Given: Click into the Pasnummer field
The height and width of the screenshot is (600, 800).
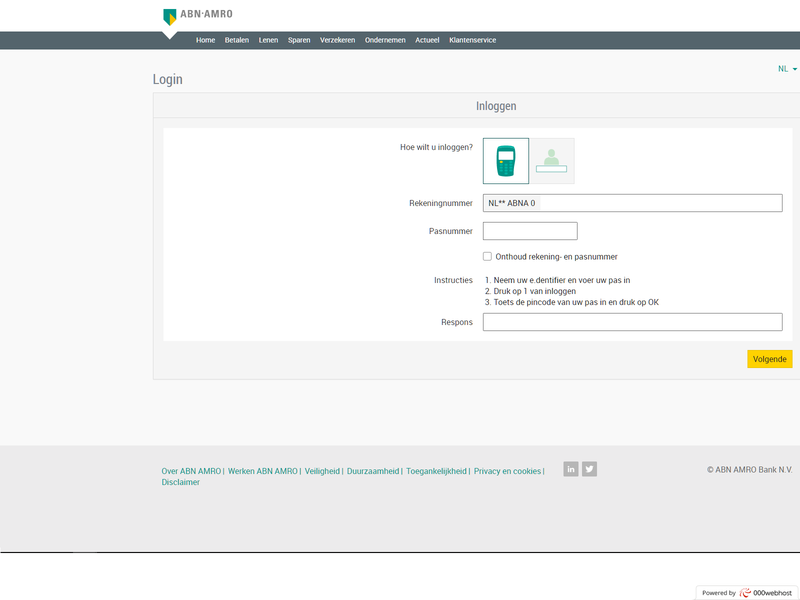Looking at the screenshot, I should pos(530,231).
